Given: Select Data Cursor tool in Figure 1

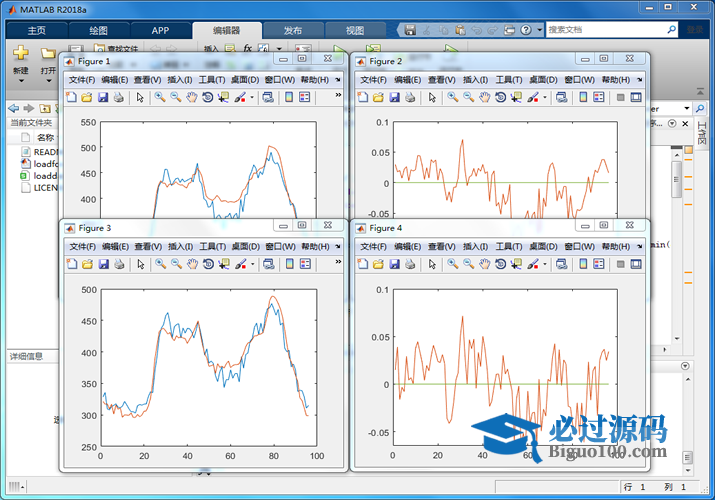Looking at the screenshot, I should point(223,97).
